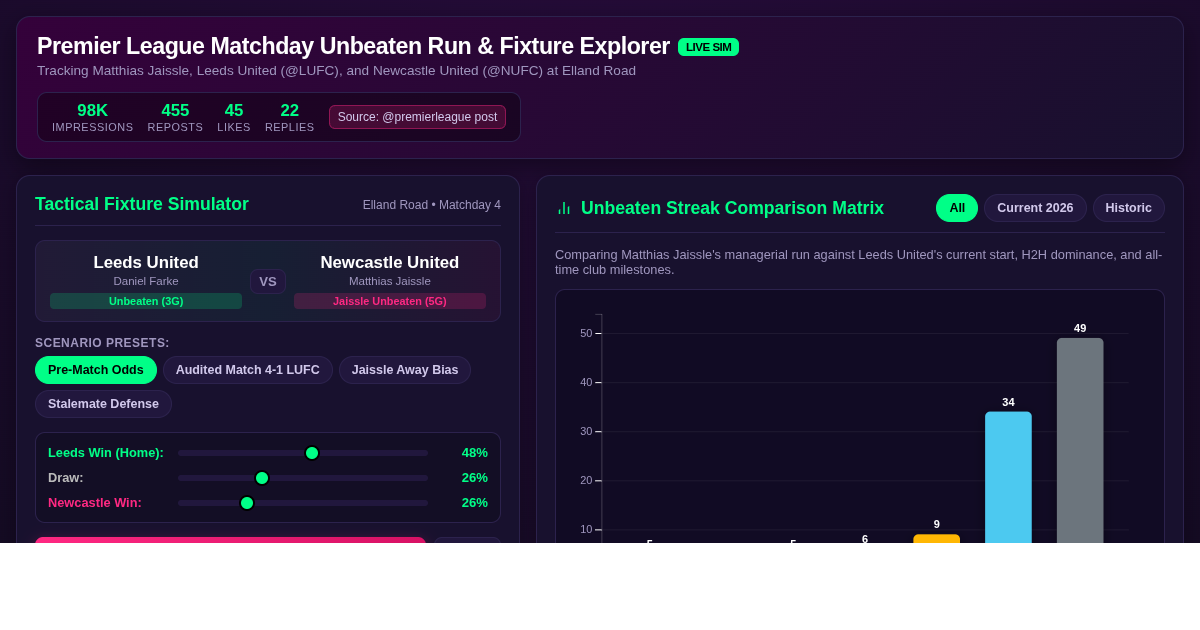Choose the Jaissle Away Bias preset
Viewport: 1200px width, 630px height.
tap(405, 370)
